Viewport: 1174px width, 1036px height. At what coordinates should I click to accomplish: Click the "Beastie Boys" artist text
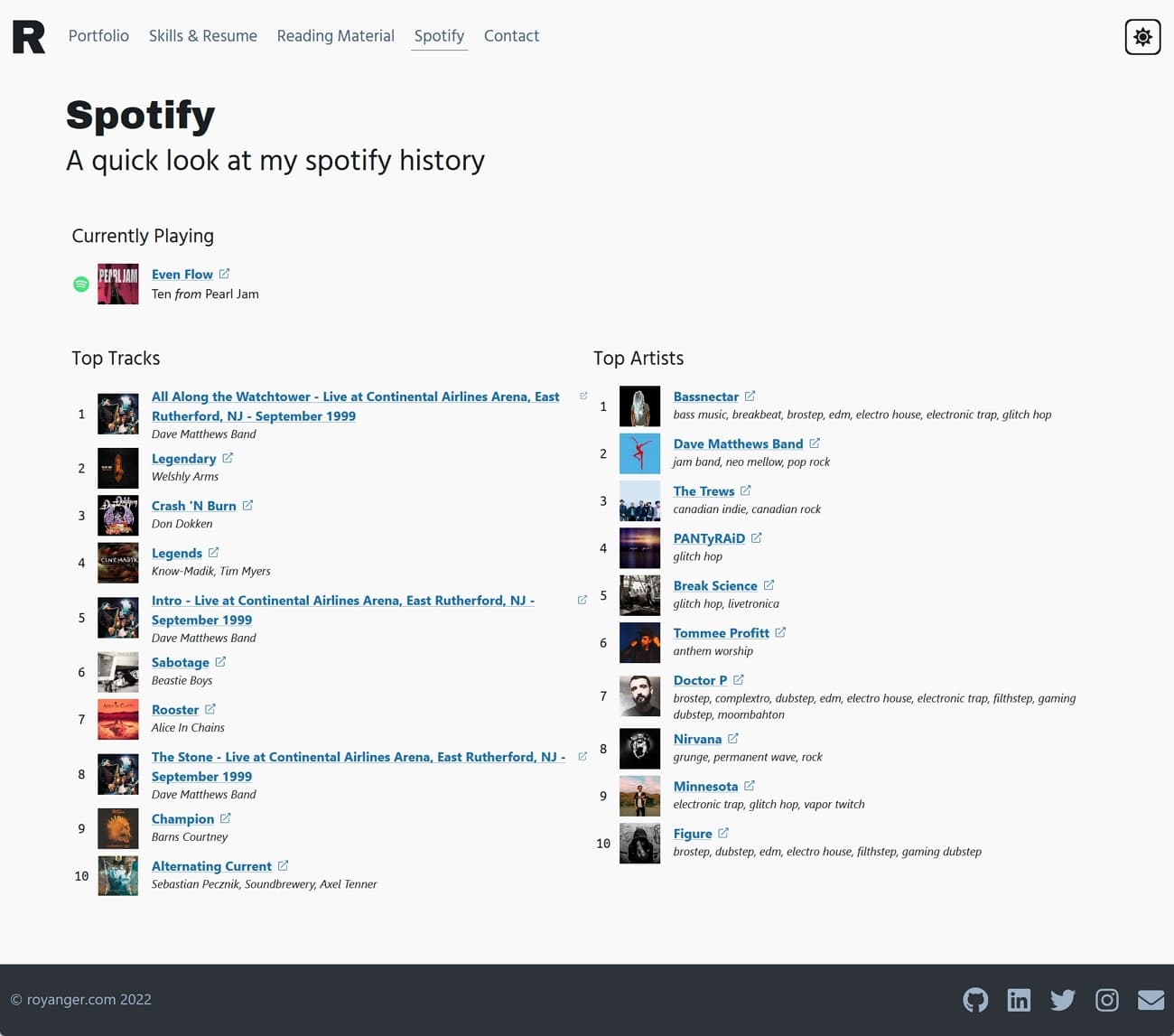pos(182,680)
